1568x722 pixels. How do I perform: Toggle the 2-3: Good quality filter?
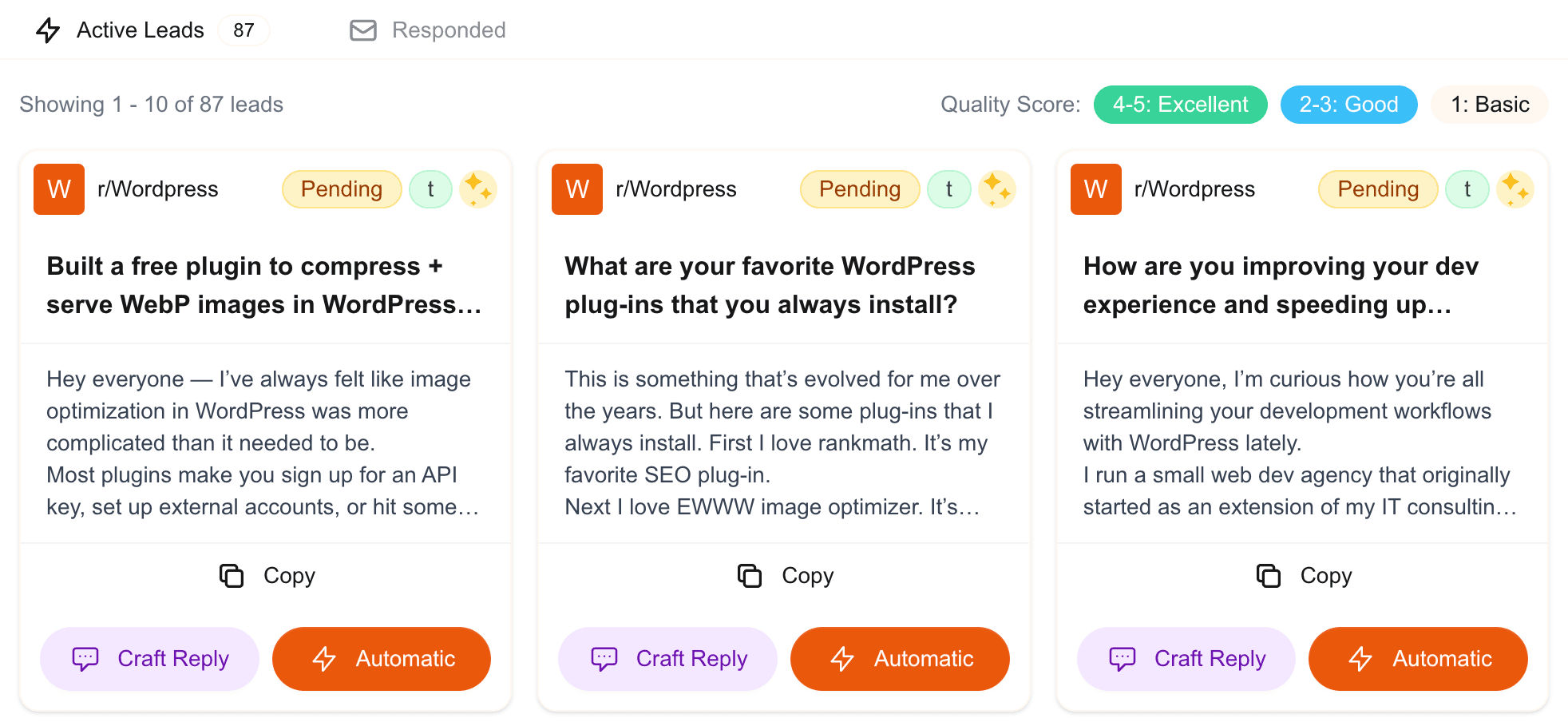(1348, 105)
